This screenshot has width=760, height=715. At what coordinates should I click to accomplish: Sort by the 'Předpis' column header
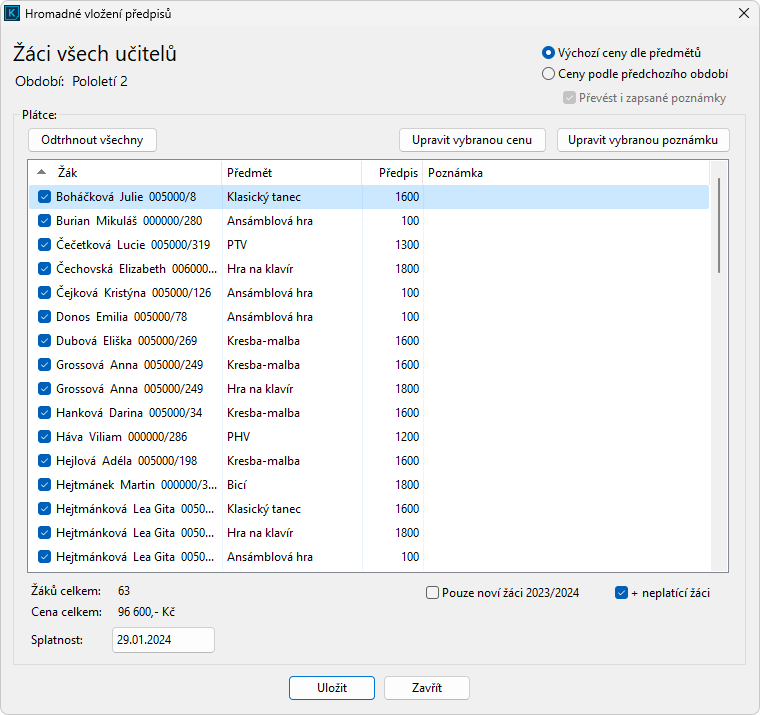click(392, 173)
